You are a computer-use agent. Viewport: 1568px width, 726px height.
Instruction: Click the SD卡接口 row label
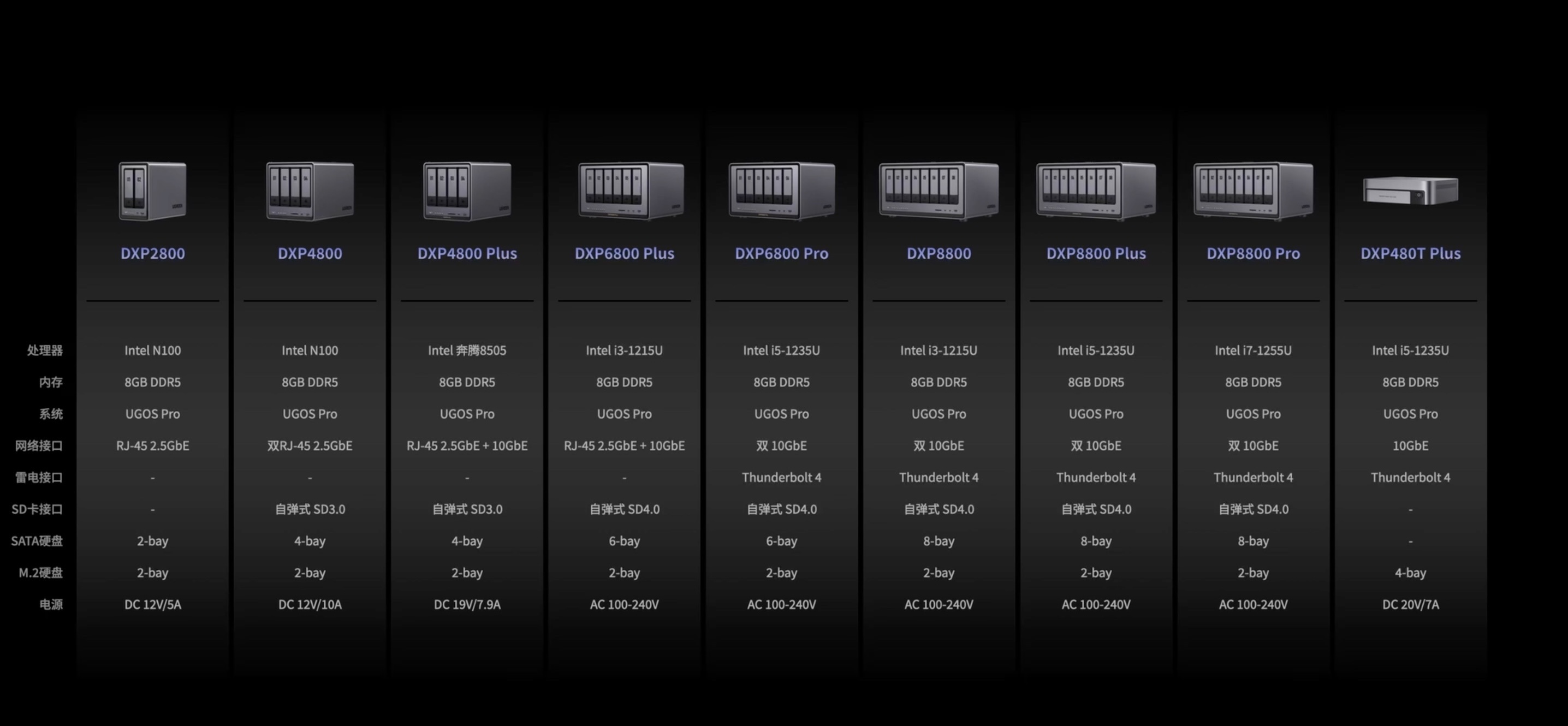coord(37,509)
